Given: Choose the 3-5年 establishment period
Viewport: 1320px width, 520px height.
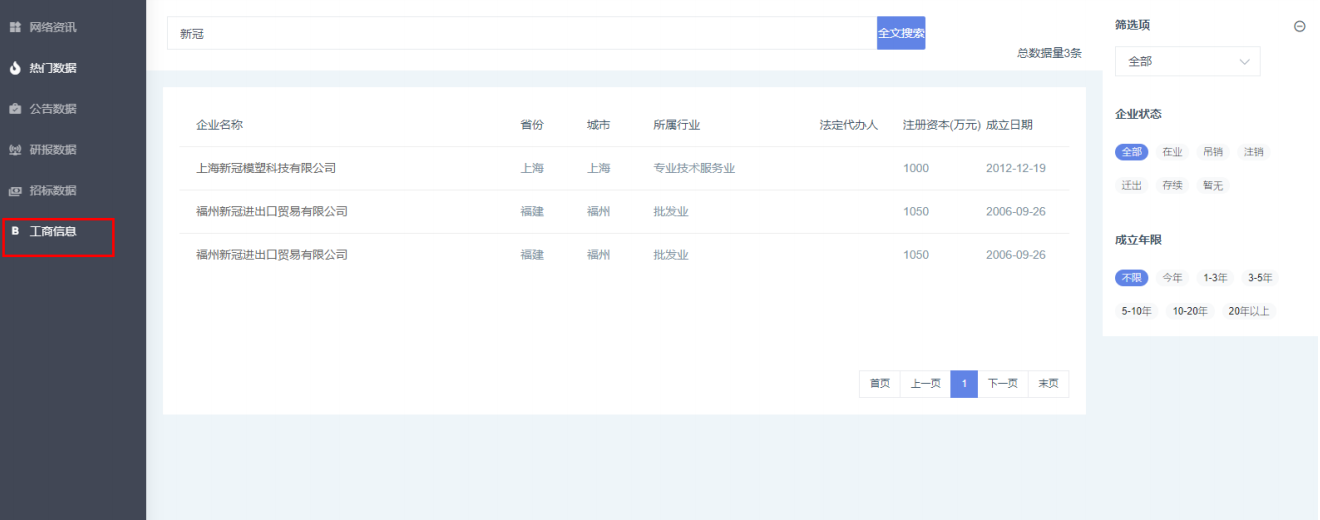Looking at the screenshot, I should (1260, 278).
